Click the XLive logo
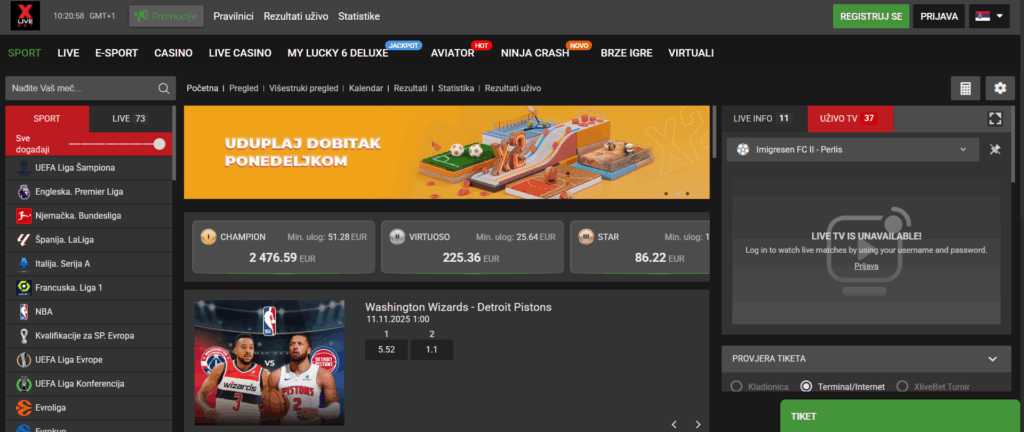This screenshot has height=432, width=1024. coord(25,16)
